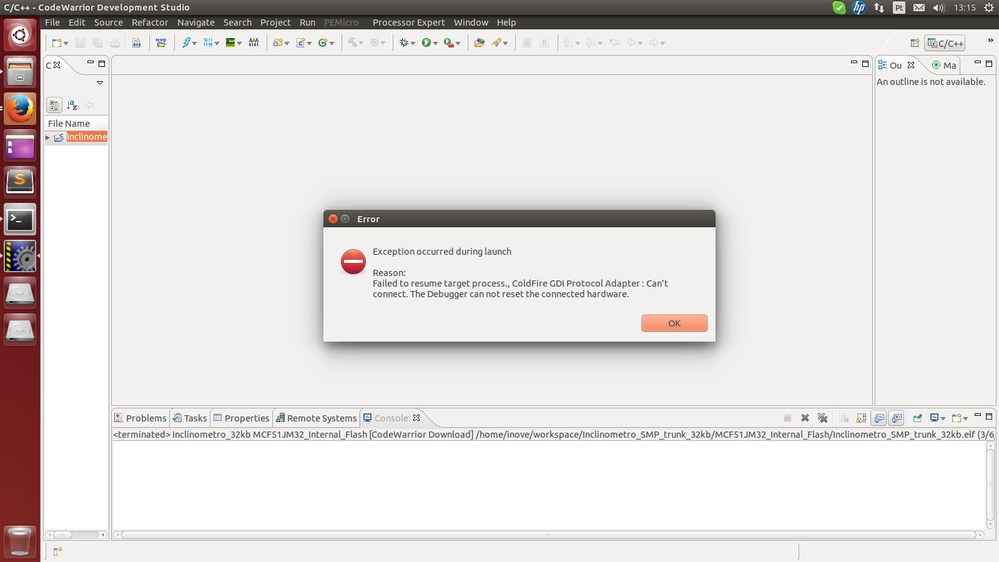Open Terminal from the Ubuntu launcher
The width and height of the screenshot is (999, 562).
(x=20, y=219)
